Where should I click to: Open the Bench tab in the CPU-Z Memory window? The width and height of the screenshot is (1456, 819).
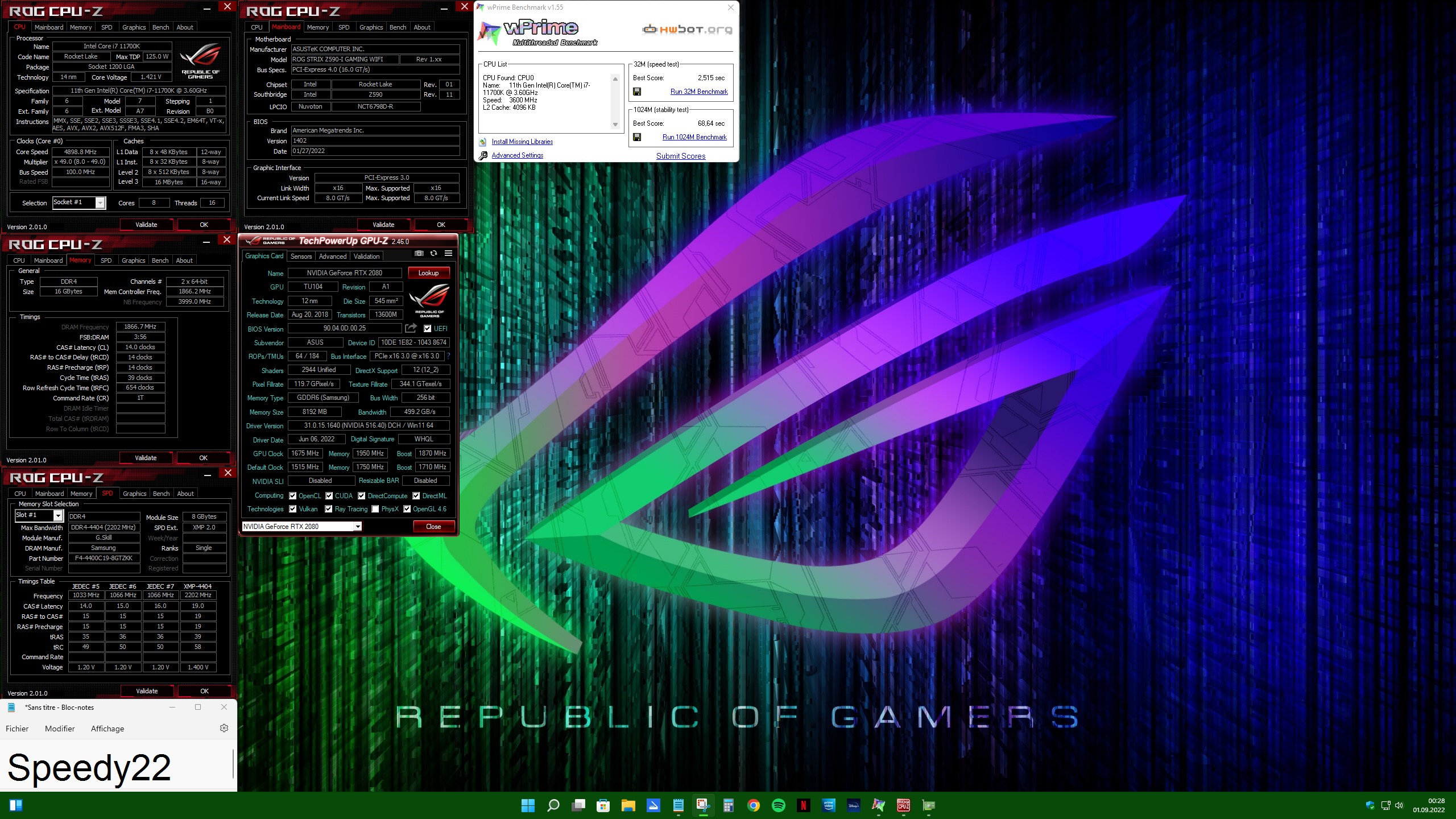click(160, 260)
